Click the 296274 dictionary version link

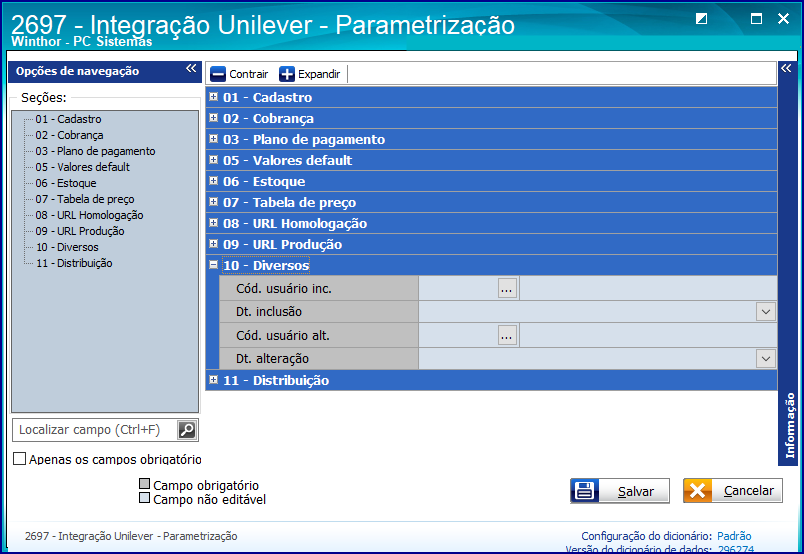click(x=736, y=549)
